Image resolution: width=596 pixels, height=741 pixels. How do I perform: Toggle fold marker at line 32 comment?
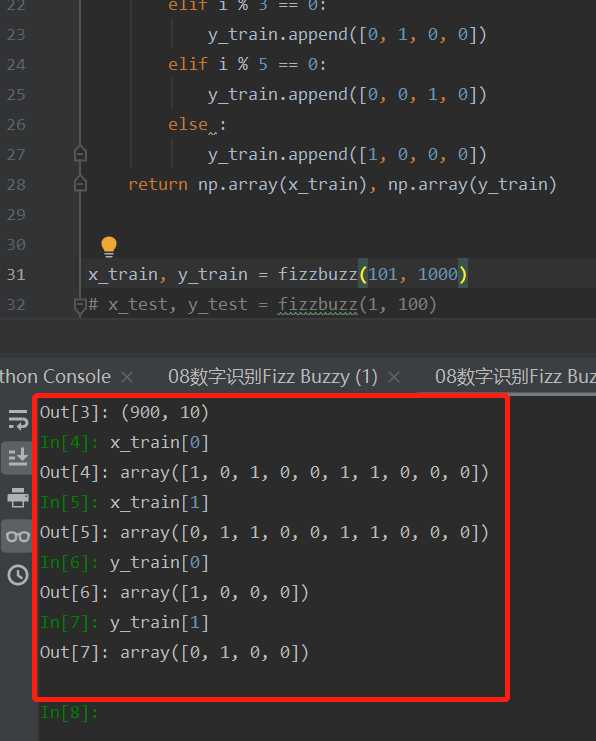pos(80,306)
